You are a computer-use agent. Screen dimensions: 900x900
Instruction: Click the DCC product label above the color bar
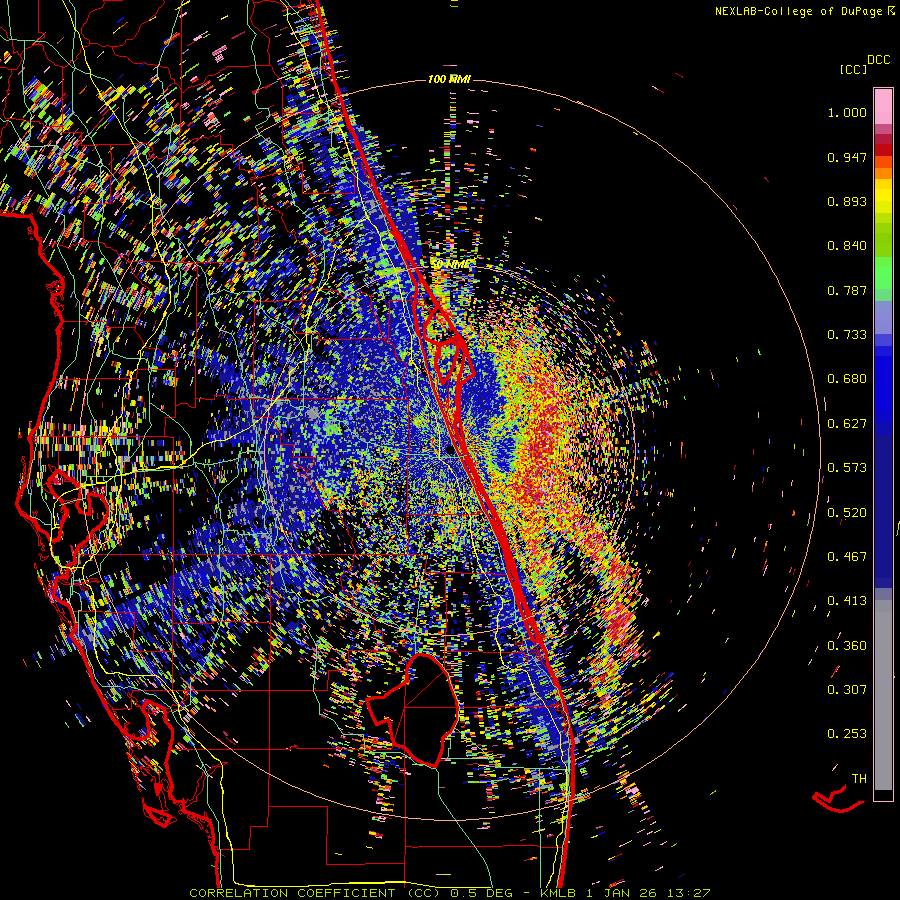pyautogui.click(x=879, y=59)
